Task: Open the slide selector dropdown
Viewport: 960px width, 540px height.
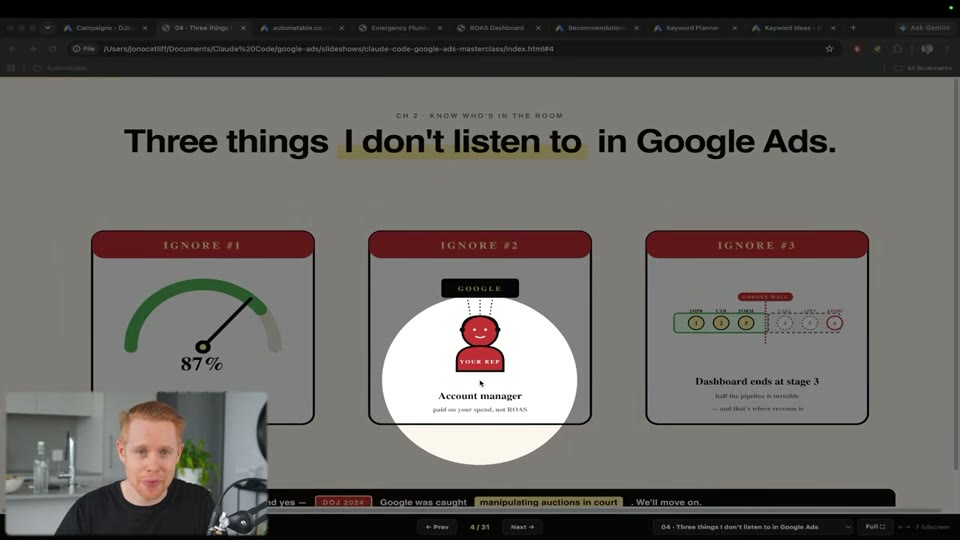Action: click(x=753, y=527)
